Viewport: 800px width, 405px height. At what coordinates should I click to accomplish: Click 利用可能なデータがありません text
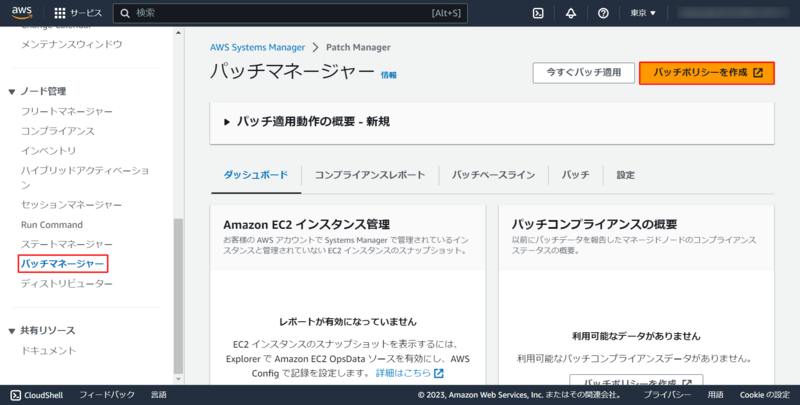coord(636,336)
